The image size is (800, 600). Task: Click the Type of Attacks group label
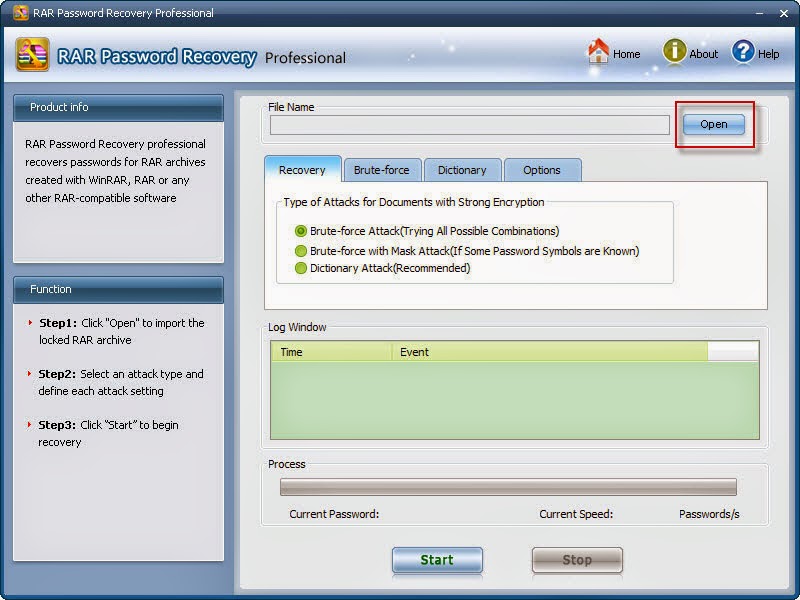(414, 202)
